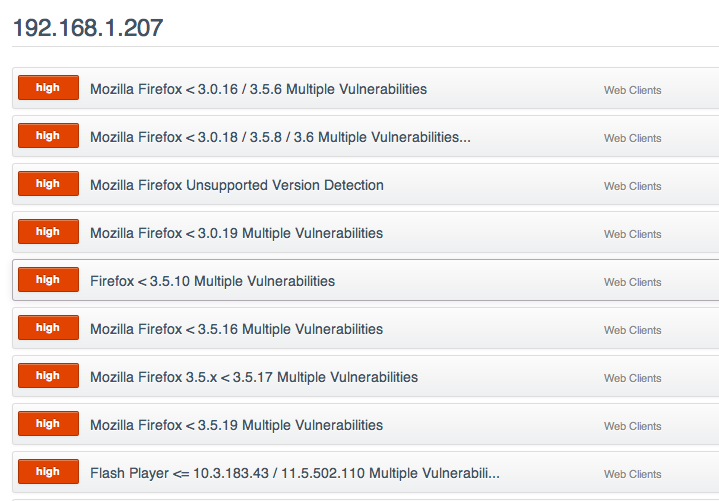
Task: Select Mozilla Firefox Unsupported Version Detection
Action: 365,185
